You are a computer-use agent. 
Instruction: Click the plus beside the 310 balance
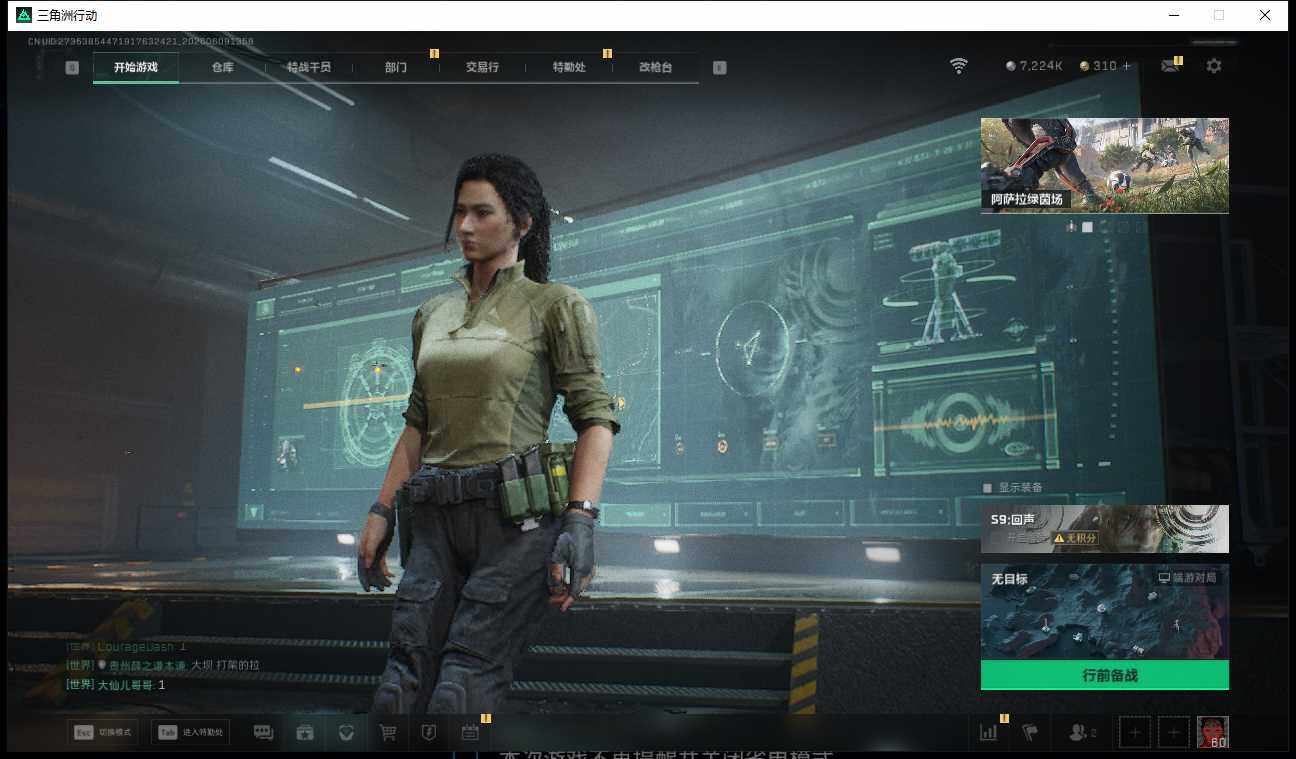coord(1127,66)
